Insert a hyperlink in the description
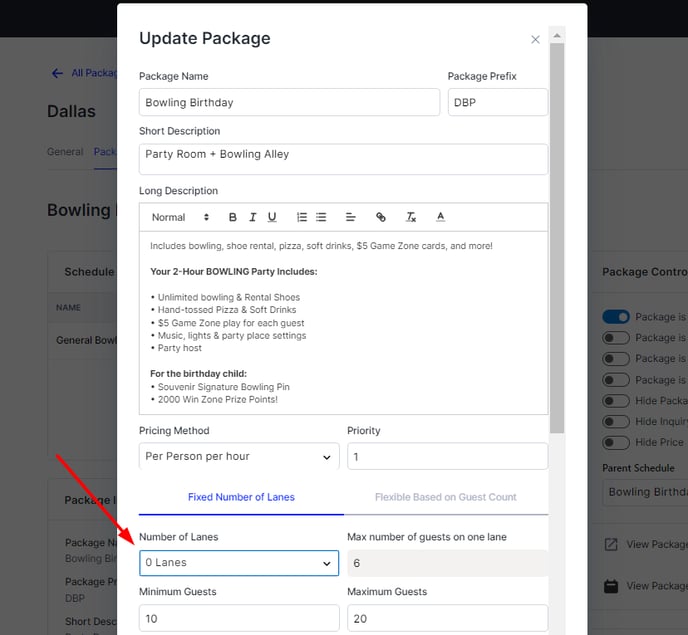The height and width of the screenshot is (635, 688). pos(381,217)
